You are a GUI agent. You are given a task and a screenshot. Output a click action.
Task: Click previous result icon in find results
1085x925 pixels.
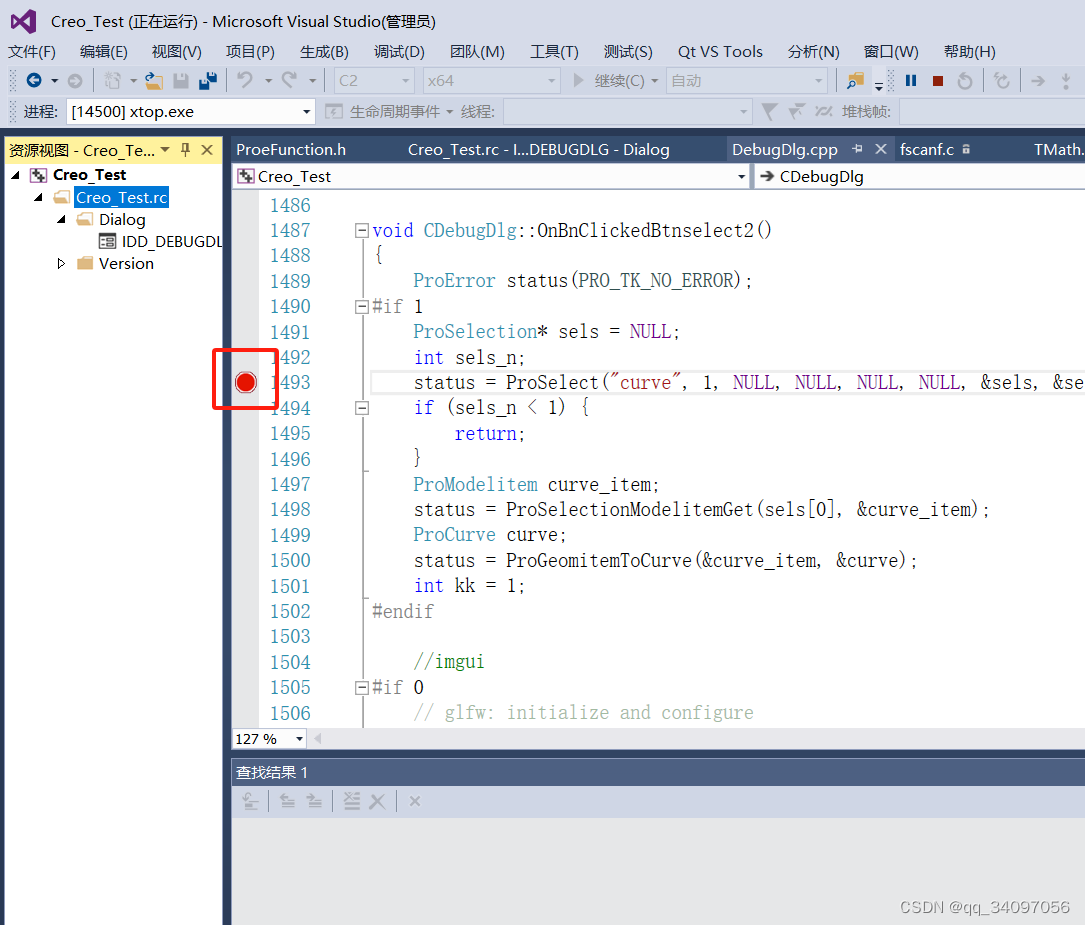click(287, 801)
